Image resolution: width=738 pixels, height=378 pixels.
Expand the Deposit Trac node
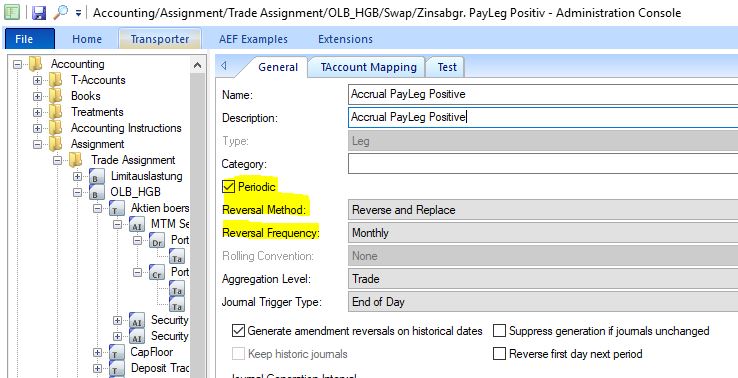[97, 369]
